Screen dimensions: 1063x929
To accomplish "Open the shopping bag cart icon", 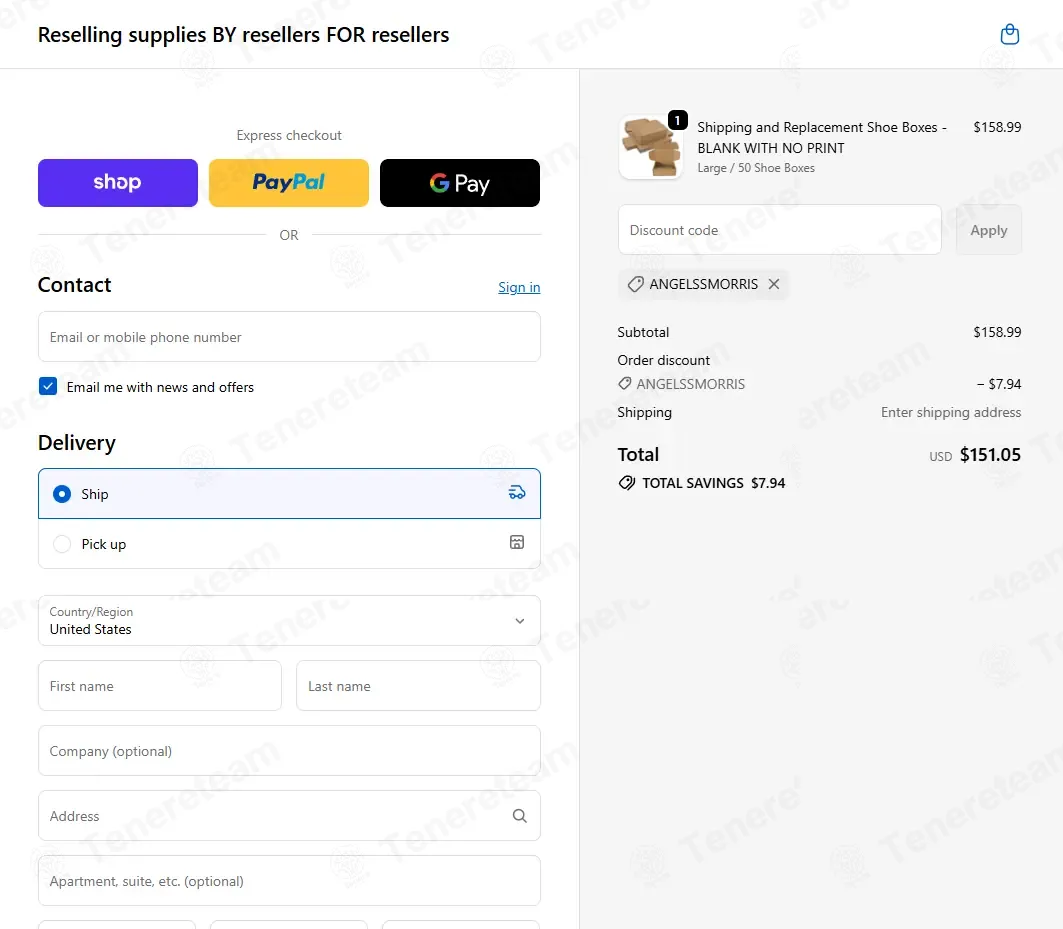I will tap(1009, 35).
